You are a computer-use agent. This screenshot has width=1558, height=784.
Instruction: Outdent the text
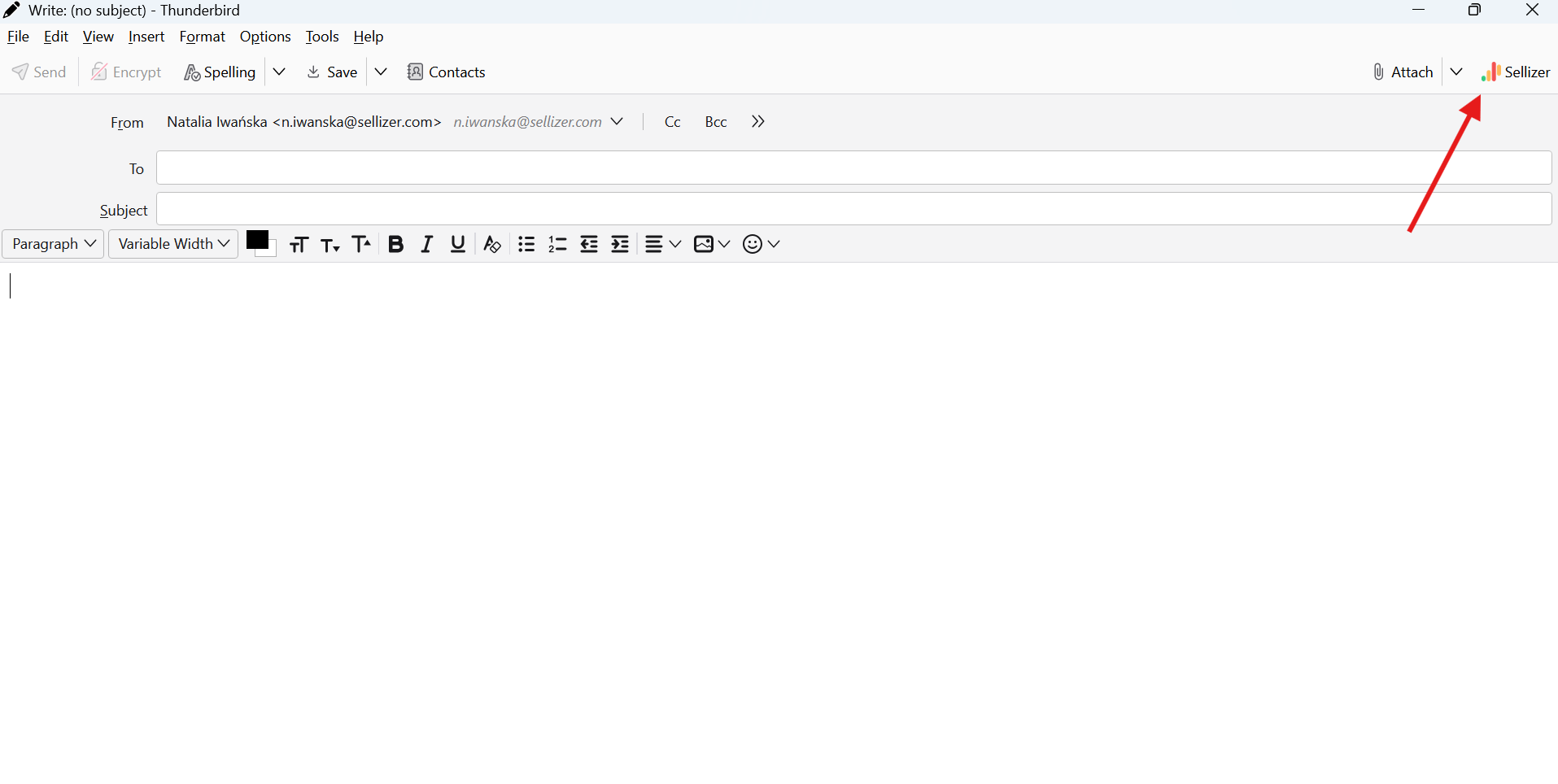[x=589, y=244]
